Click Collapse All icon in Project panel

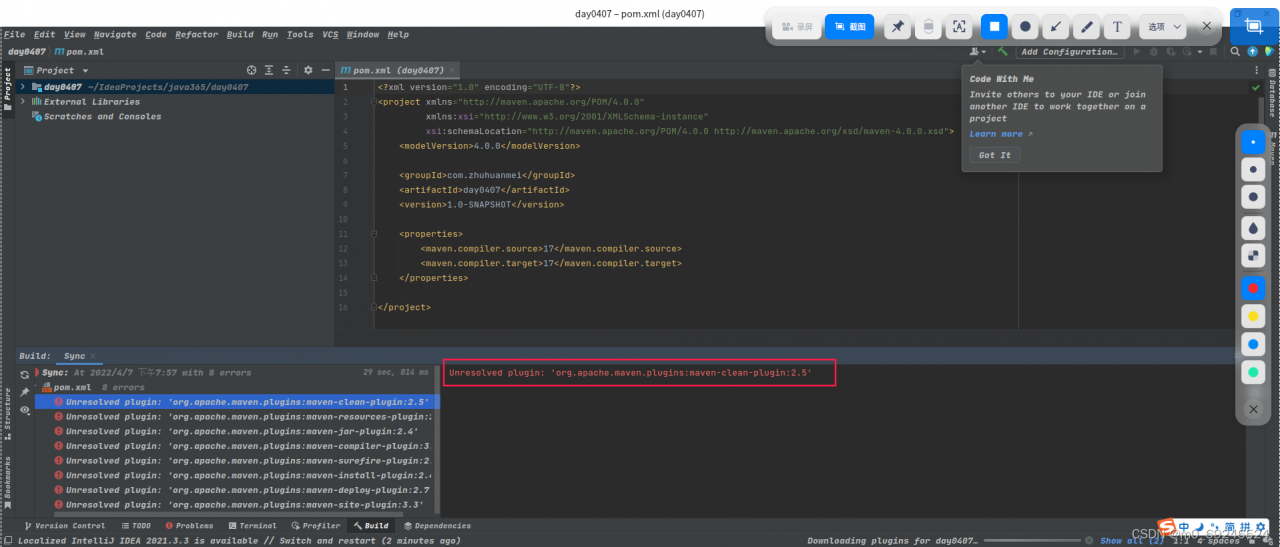point(285,70)
